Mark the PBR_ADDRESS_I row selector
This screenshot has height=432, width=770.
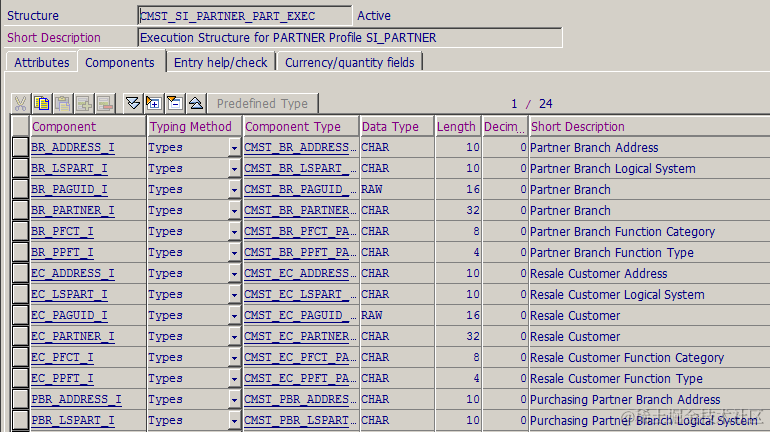tap(21, 400)
